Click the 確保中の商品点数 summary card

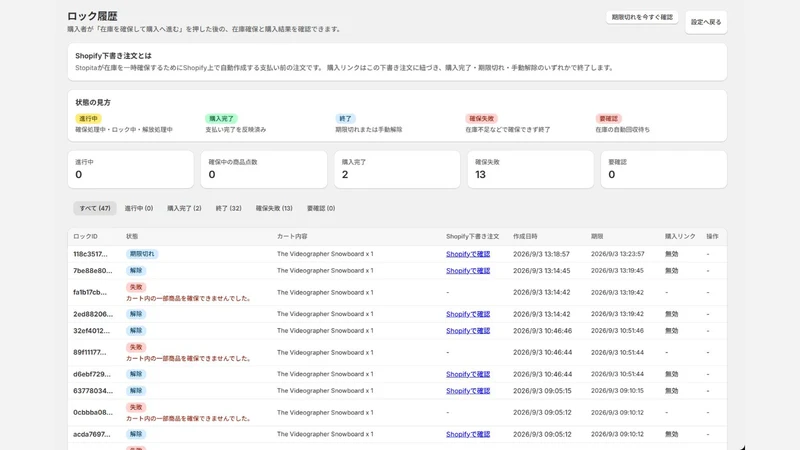click(264, 169)
